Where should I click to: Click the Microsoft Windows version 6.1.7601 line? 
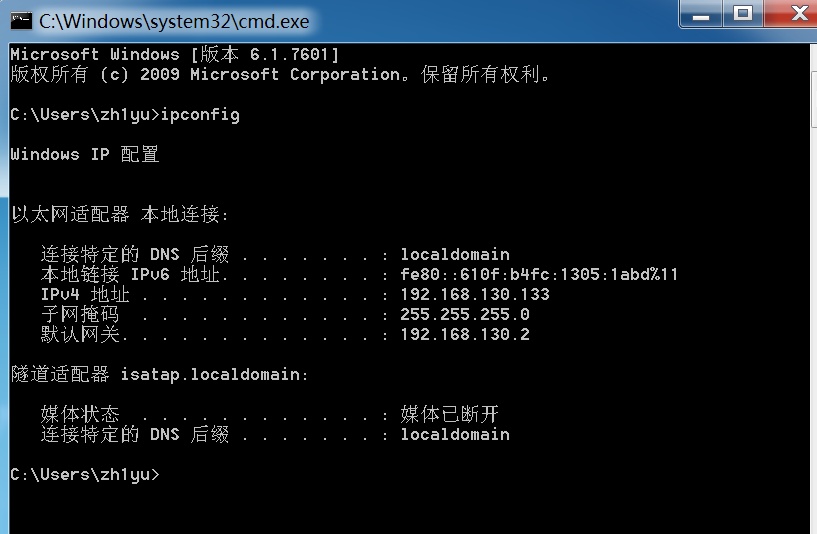[175, 54]
